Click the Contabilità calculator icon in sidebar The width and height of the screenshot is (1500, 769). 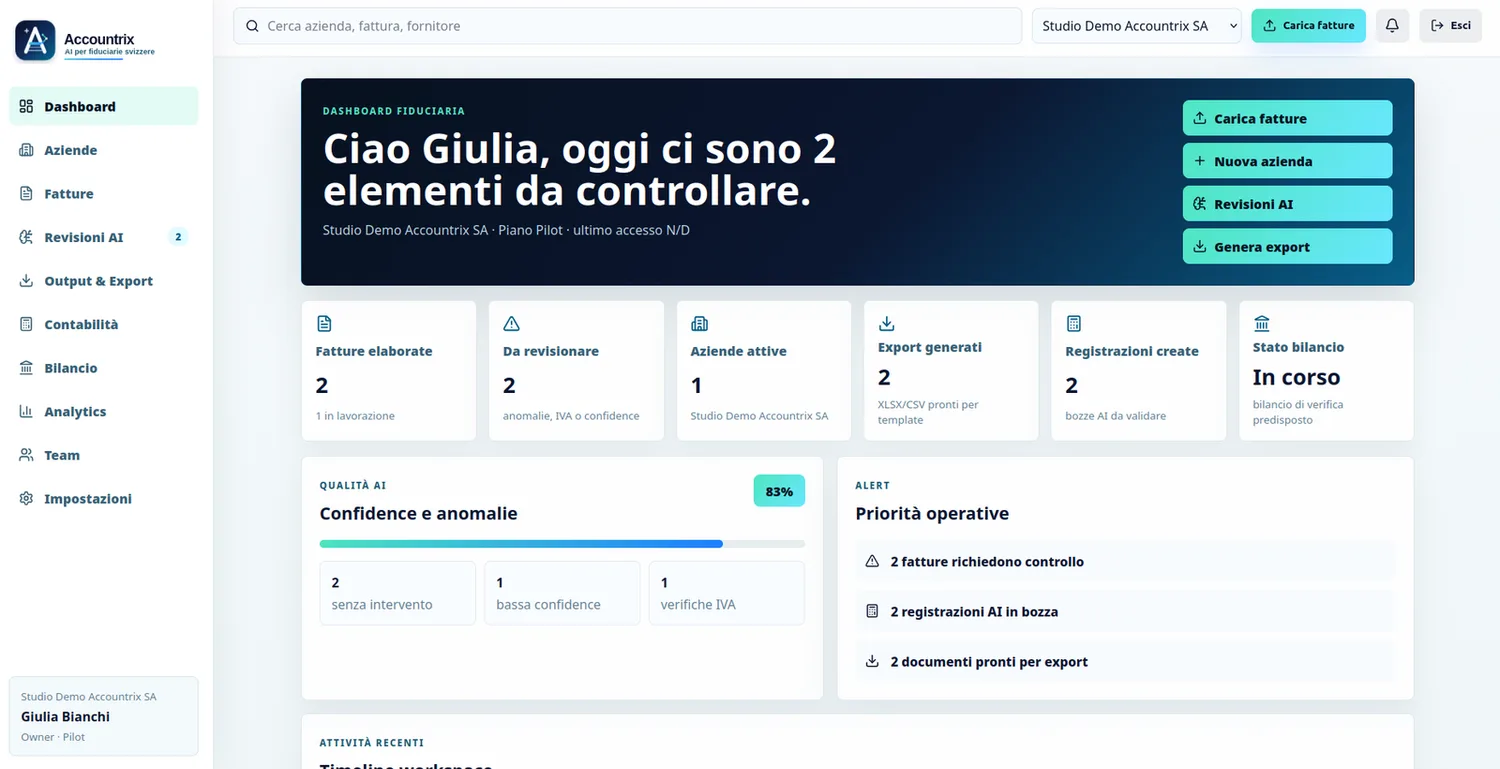tap(27, 324)
